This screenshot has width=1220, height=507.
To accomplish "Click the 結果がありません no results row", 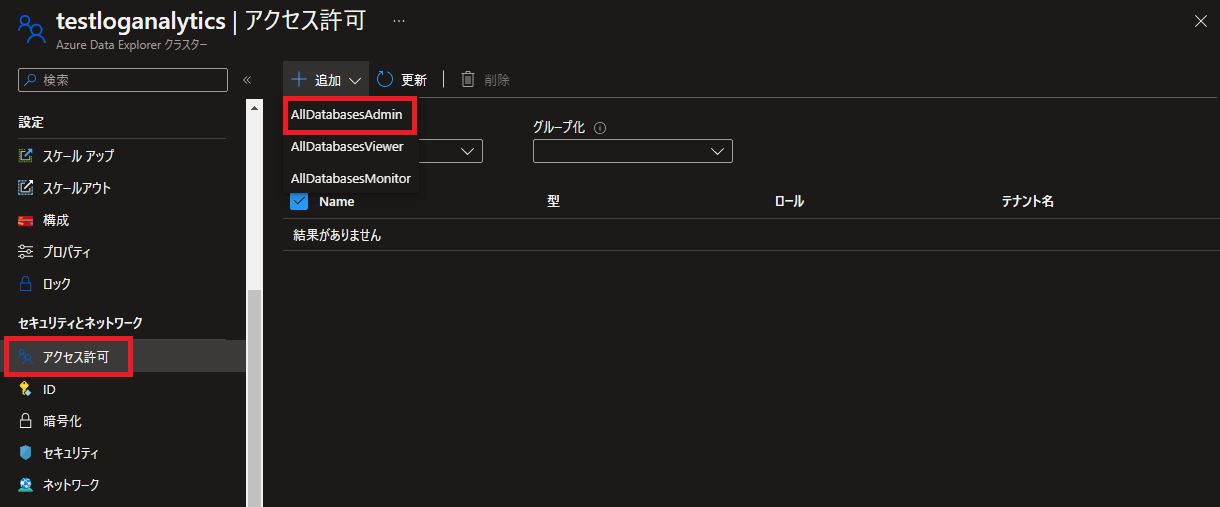I will click(751, 235).
